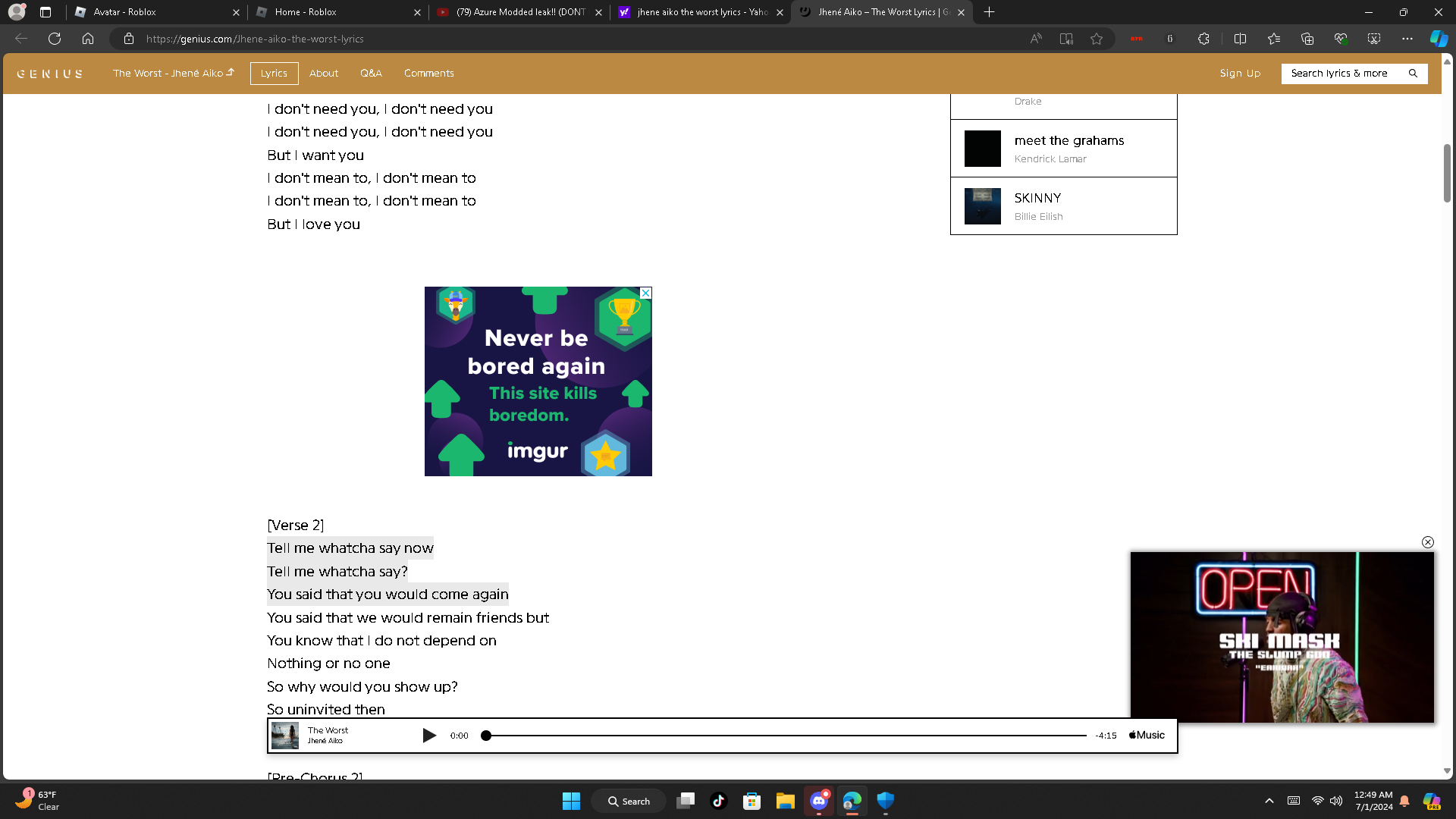Open the weather widget 63°F Clear
This screenshot has height=819, width=1456.
[38, 800]
